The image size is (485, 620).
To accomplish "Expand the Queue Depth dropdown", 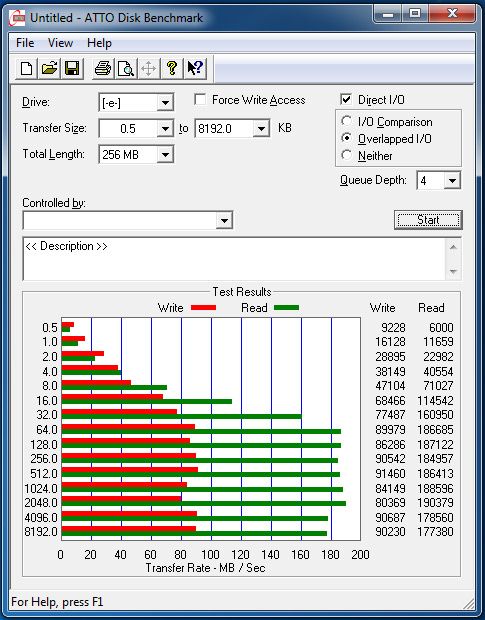I will (x=452, y=181).
